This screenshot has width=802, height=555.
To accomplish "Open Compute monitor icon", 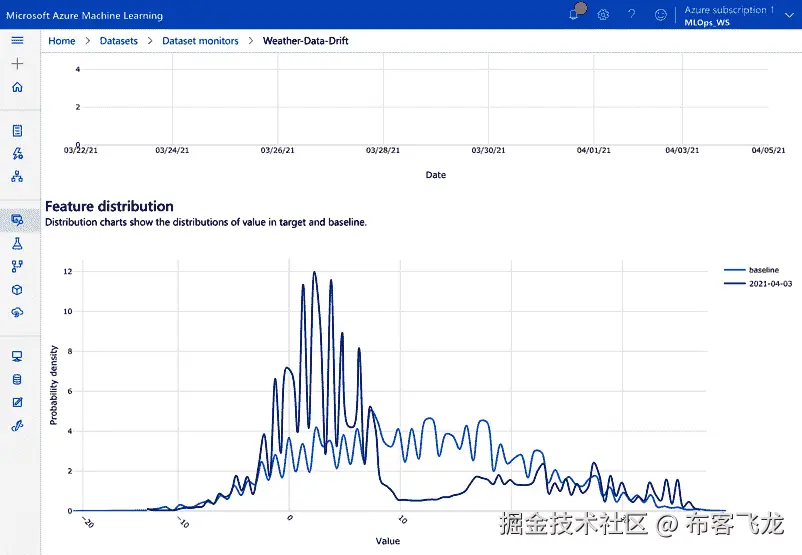I will [x=17, y=356].
